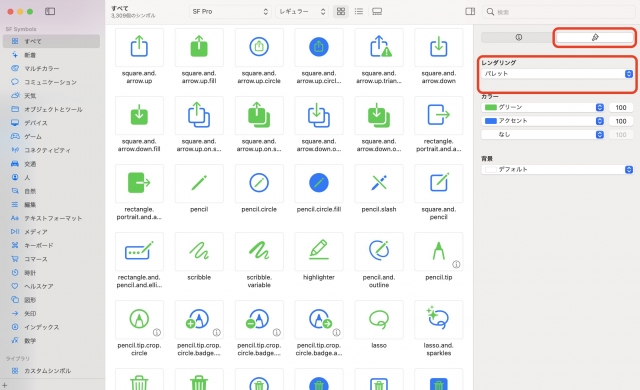
Task: Select the pencil symbol
Action: (x=199, y=184)
